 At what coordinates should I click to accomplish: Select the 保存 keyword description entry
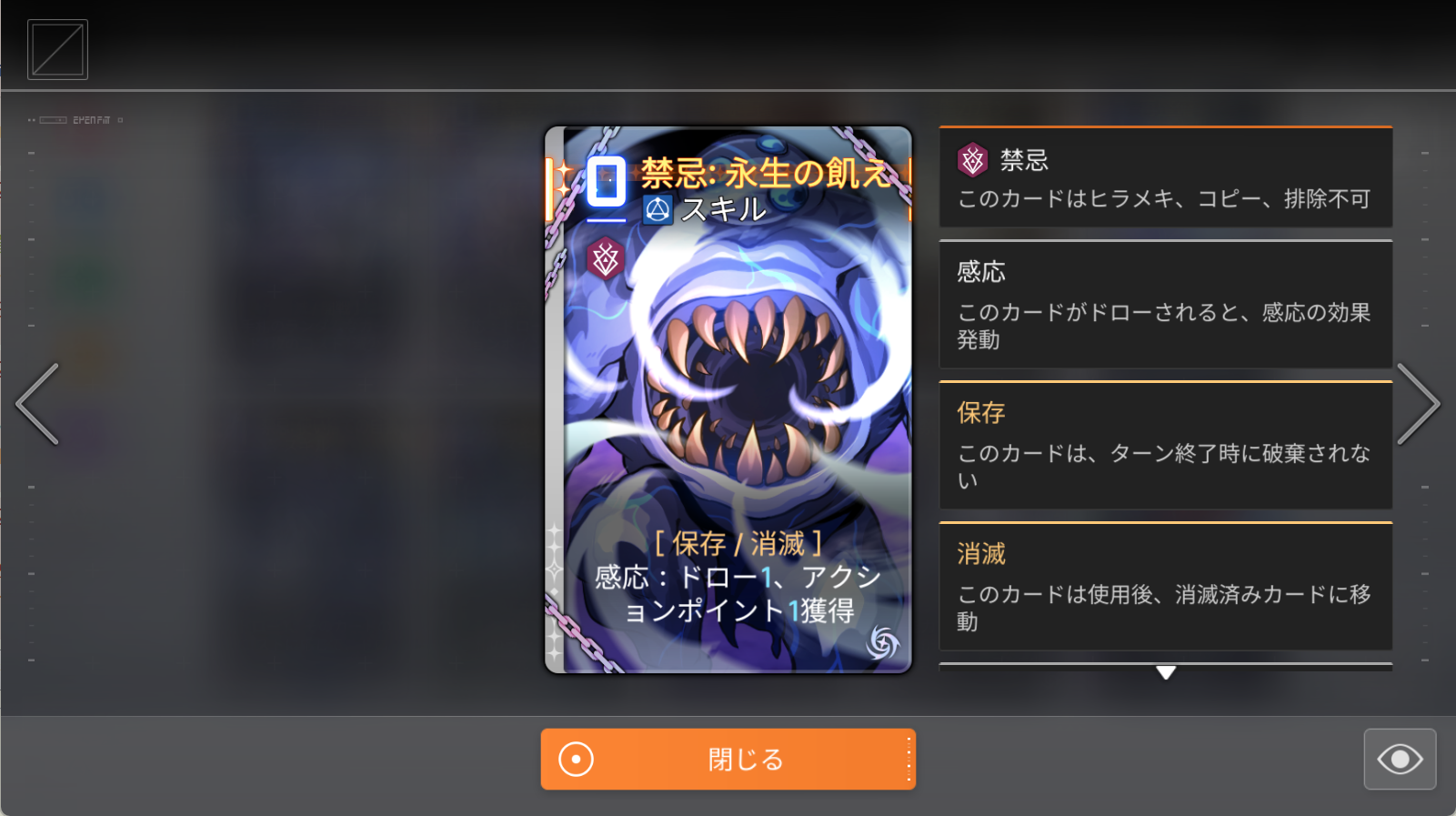(1166, 445)
